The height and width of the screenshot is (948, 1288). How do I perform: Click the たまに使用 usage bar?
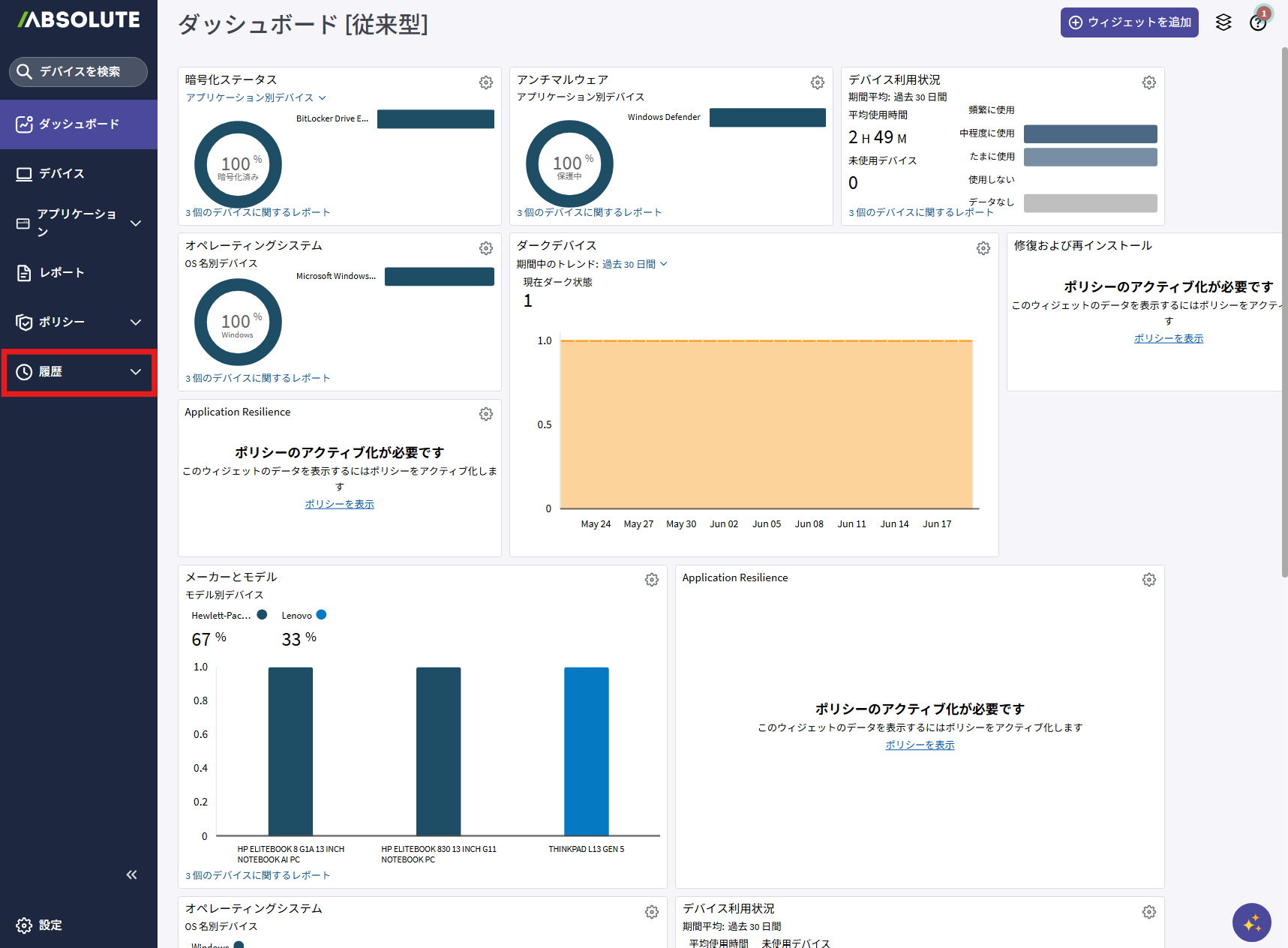1091,157
